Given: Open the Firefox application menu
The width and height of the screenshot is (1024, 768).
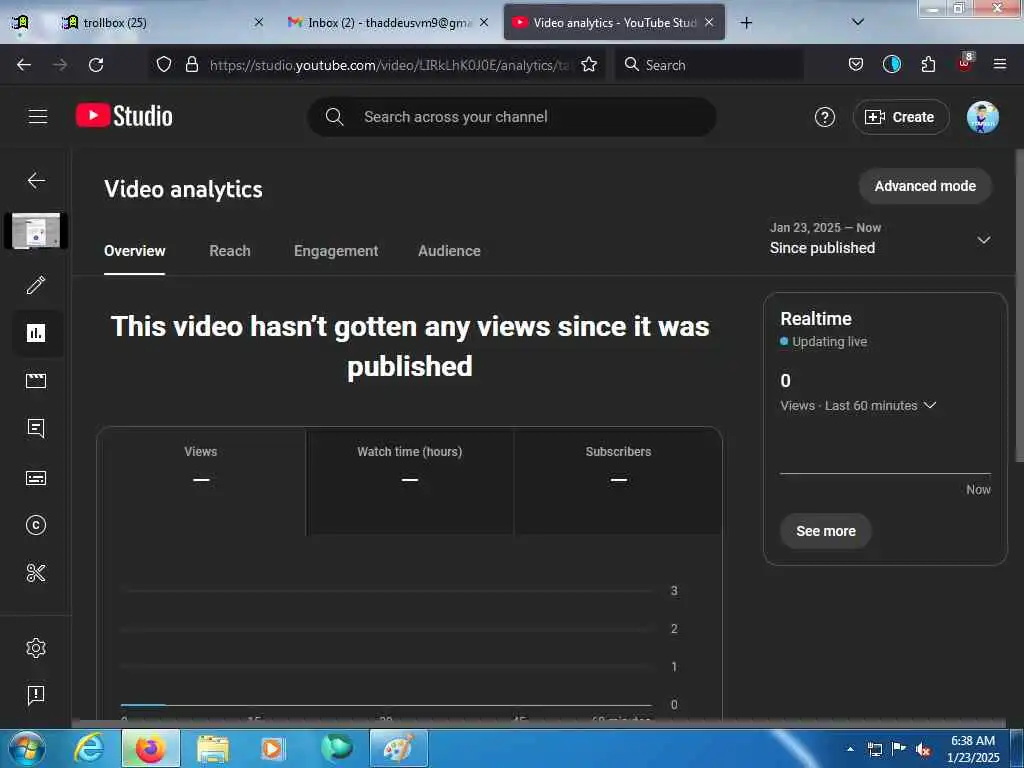Looking at the screenshot, I should click(1000, 64).
